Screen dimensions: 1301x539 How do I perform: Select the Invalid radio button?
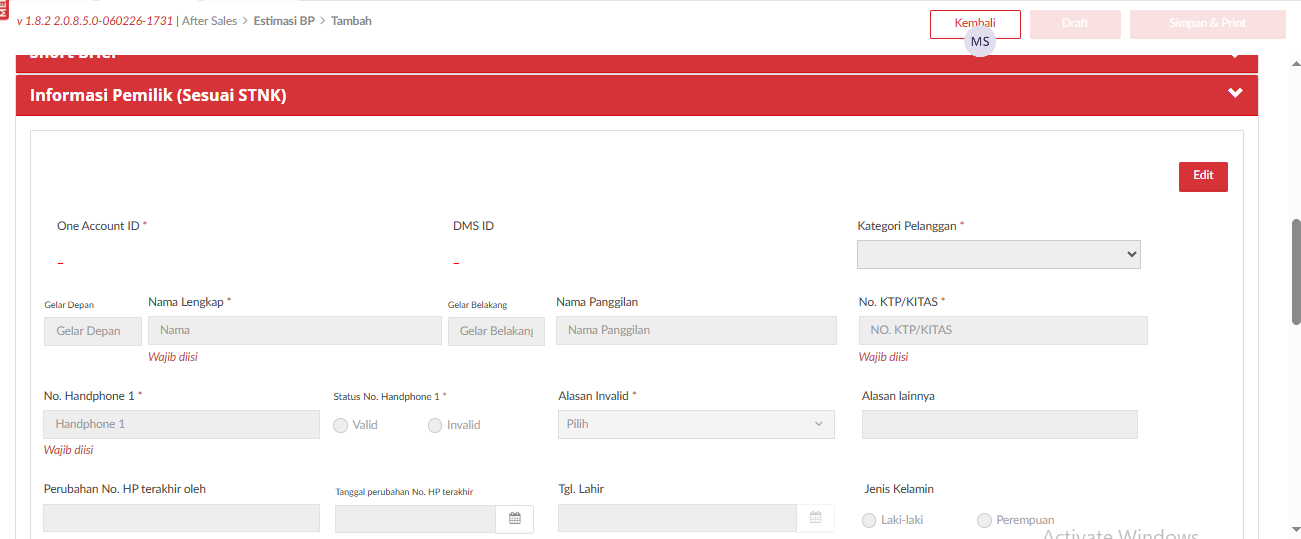tap(435, 425)
